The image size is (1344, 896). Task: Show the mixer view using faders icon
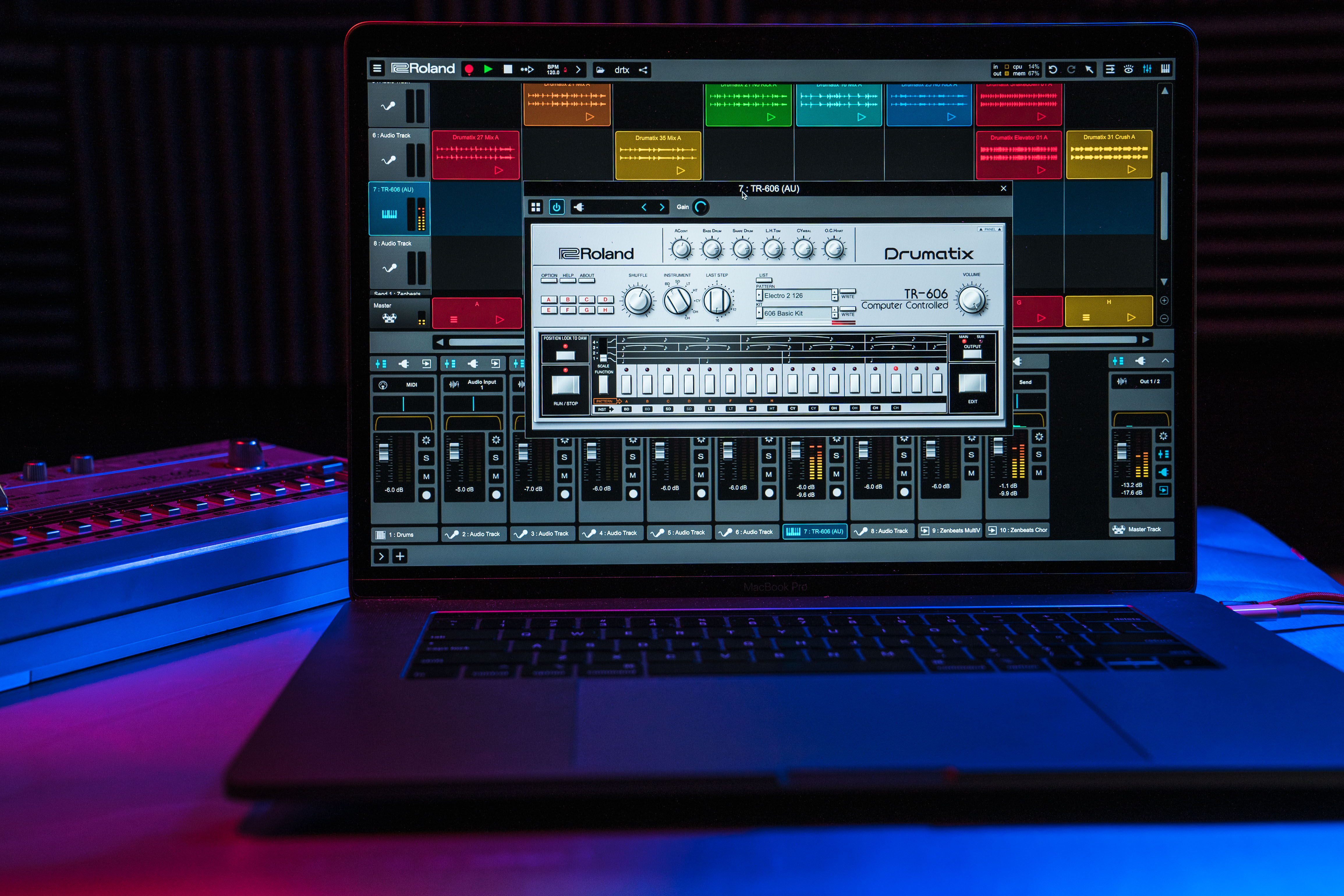point(1147,69)
